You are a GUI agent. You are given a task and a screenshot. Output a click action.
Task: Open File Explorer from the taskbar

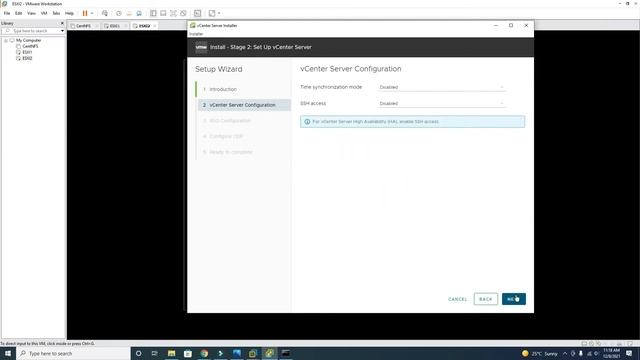tap(171, 353)
